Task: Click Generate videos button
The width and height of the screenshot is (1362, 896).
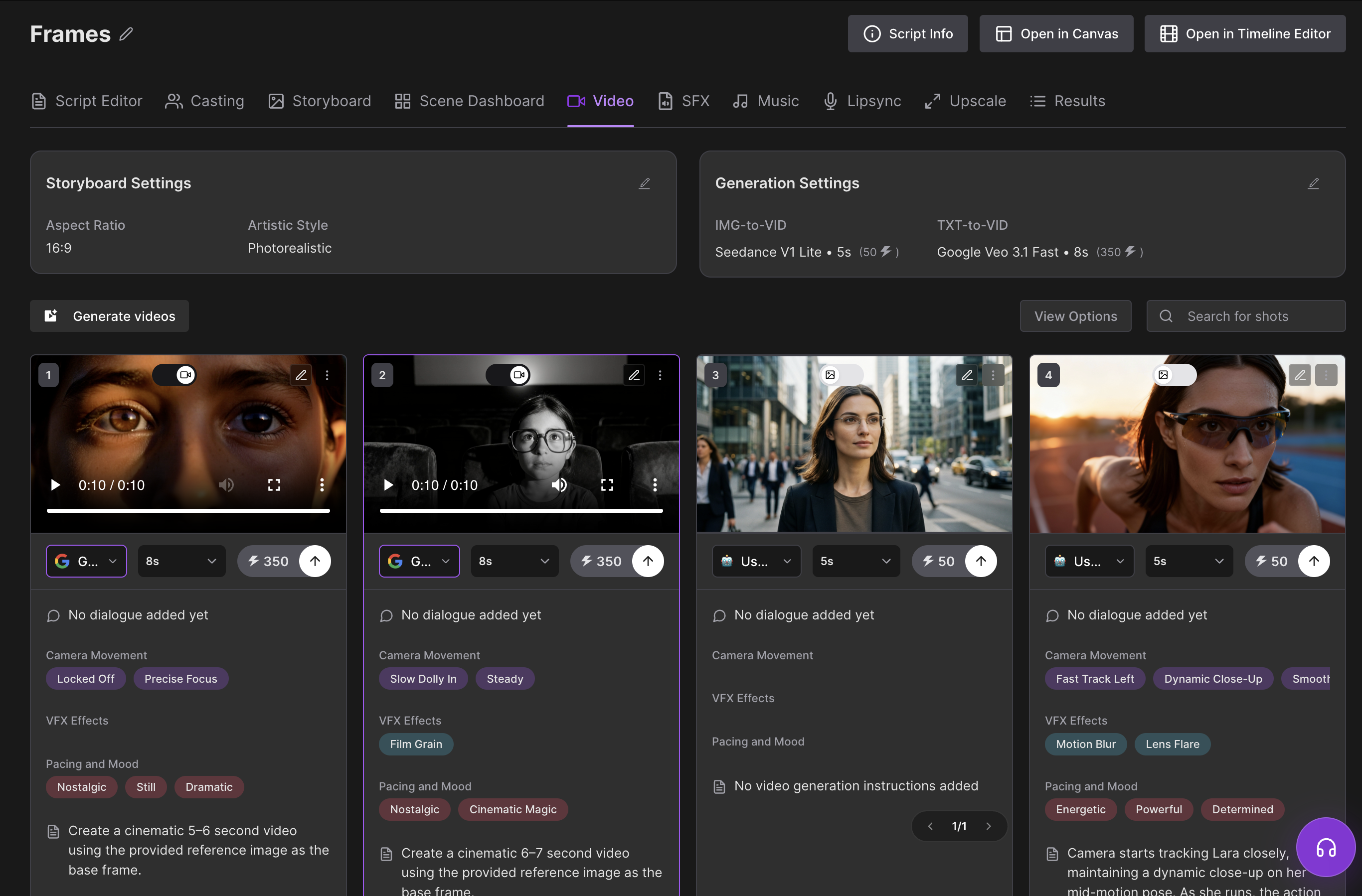Action: click(109, 316)
